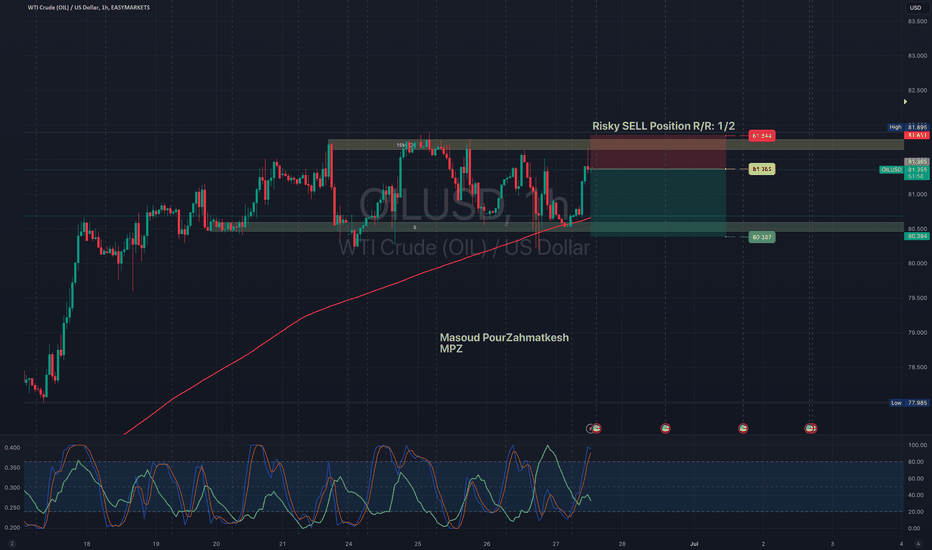Screen dimensions: 932x550
Task: Select the green take-profit price label
Action: [761, 237]
